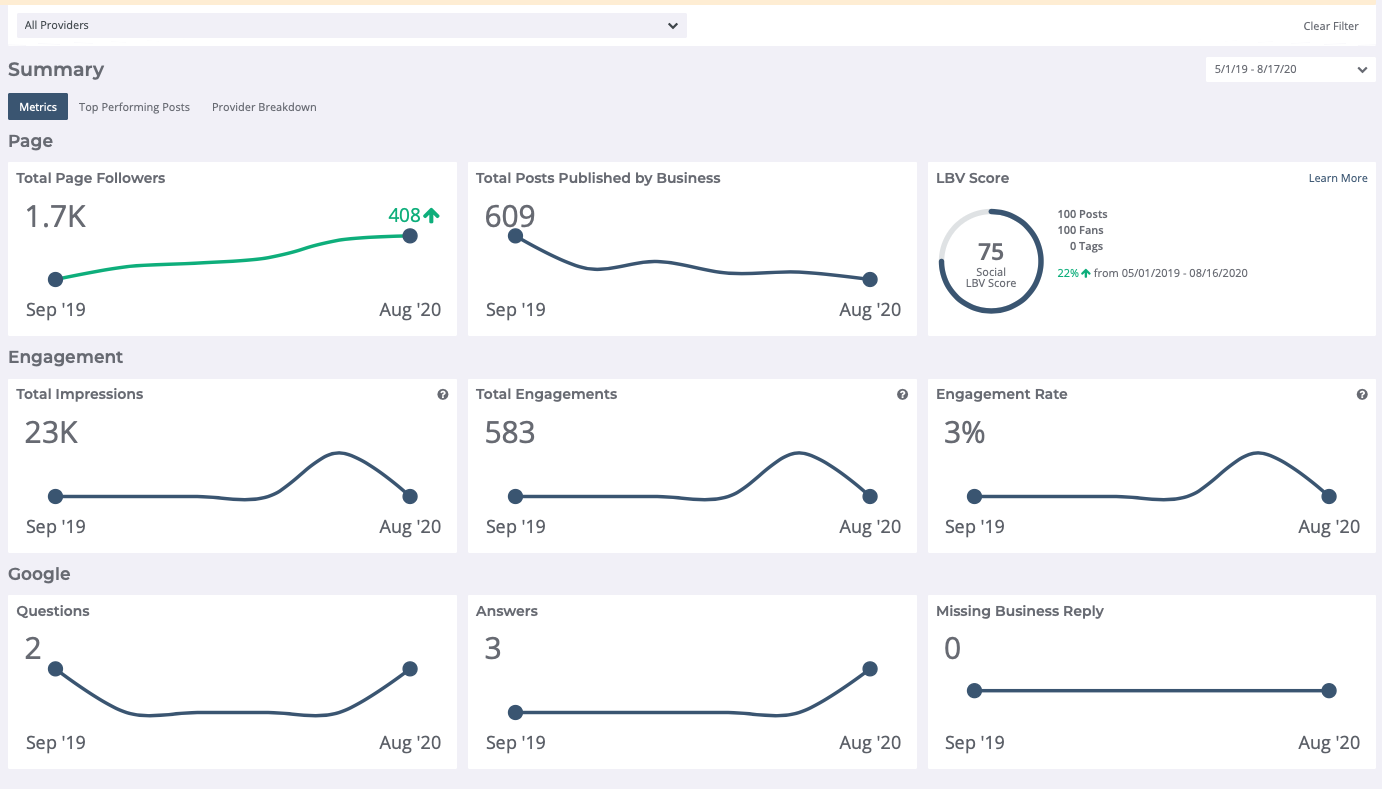Click Aug '20 point on Questions chart
This screenshot has width=1382, height=789.
coord(409,669)
